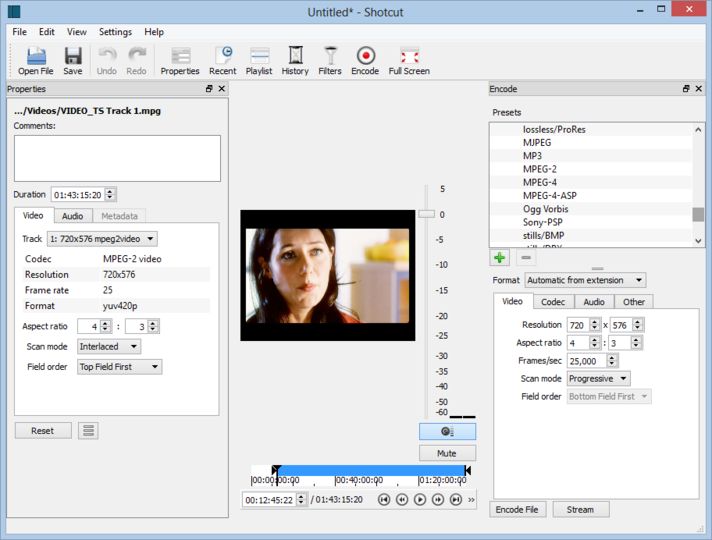Image resolution: width=712 pixels, height=540 pixels.
Task: Click the video preview thumbnail
Action: [327, 275]
